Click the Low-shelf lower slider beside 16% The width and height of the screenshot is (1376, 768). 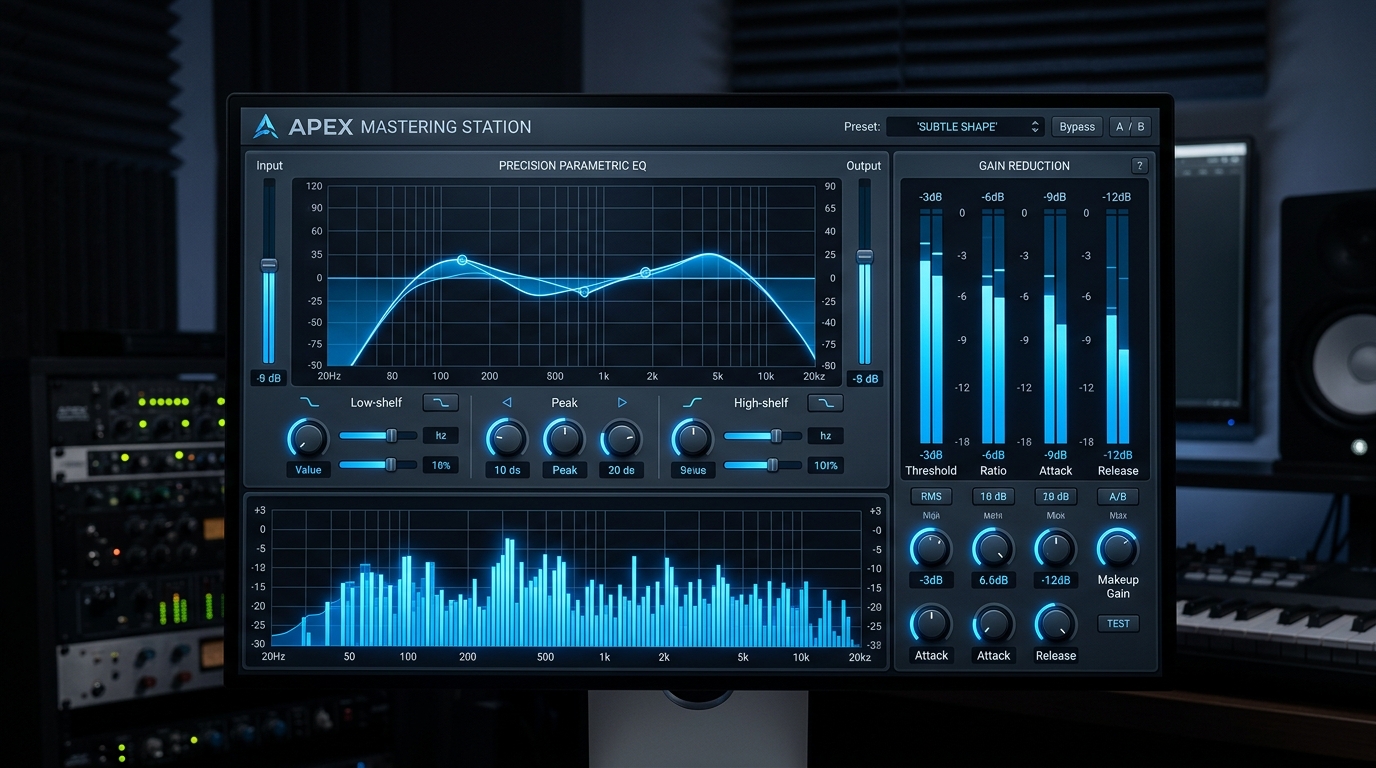coord(378,464)
